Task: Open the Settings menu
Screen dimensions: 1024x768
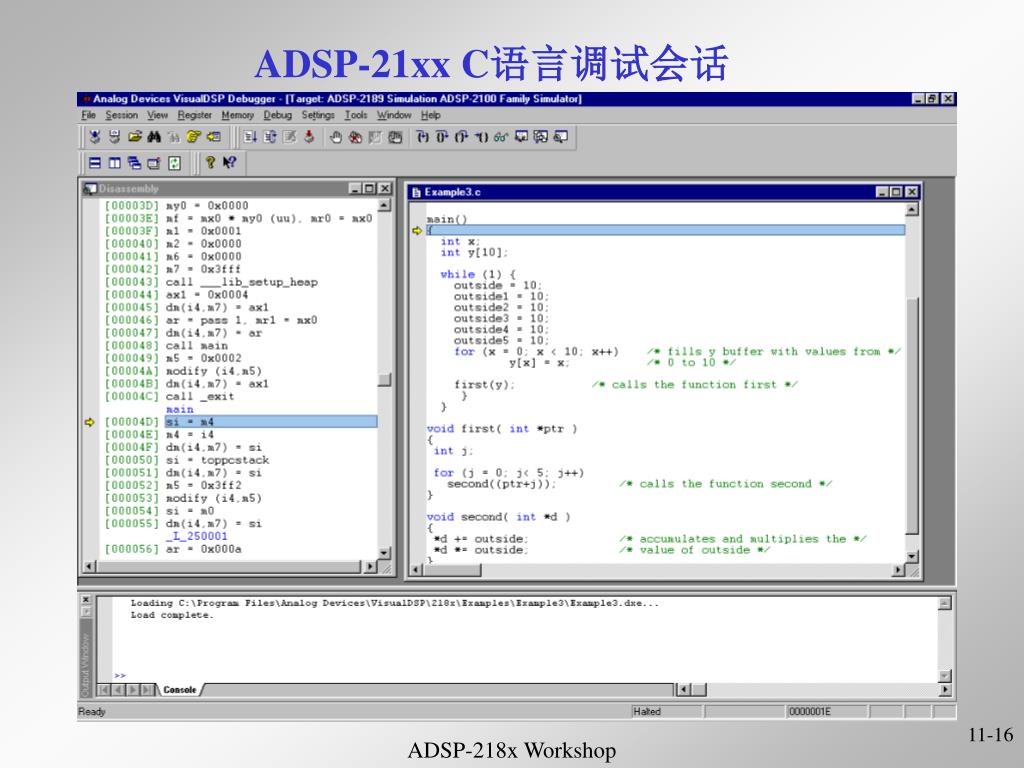Action: coord(318,115)
